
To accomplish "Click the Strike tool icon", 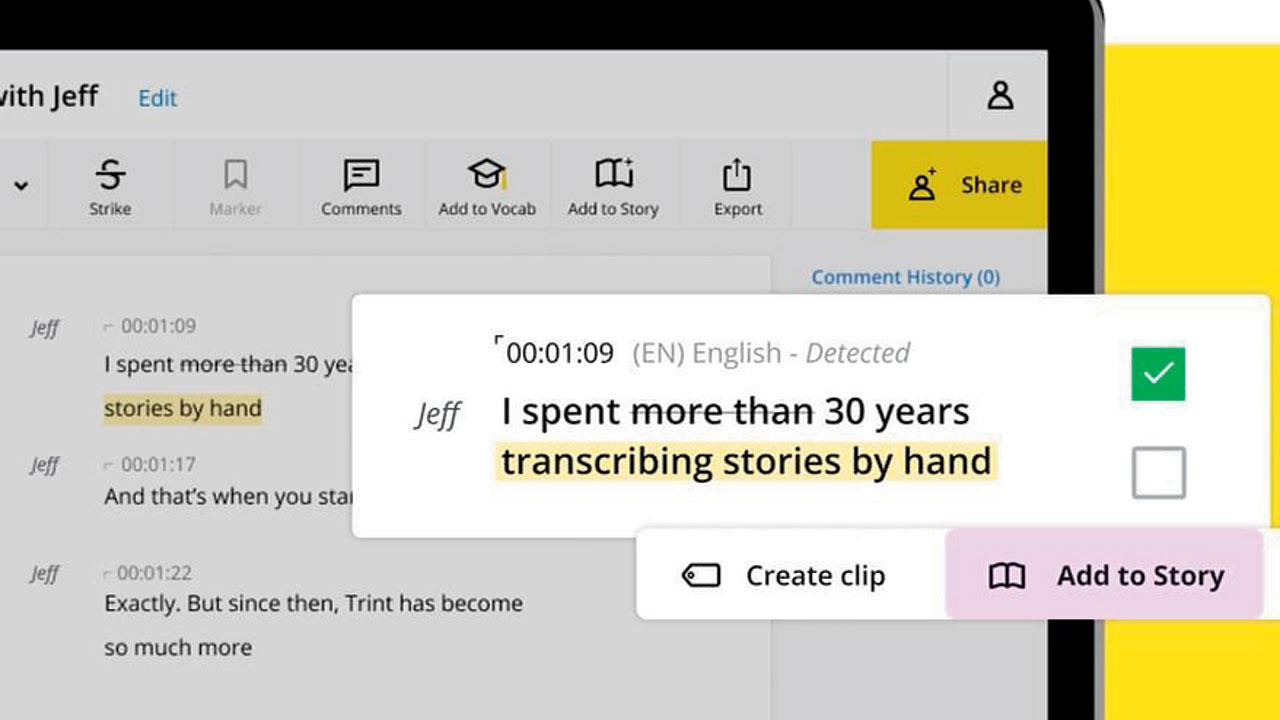I will pyautogui.click(x=110, y=175).
